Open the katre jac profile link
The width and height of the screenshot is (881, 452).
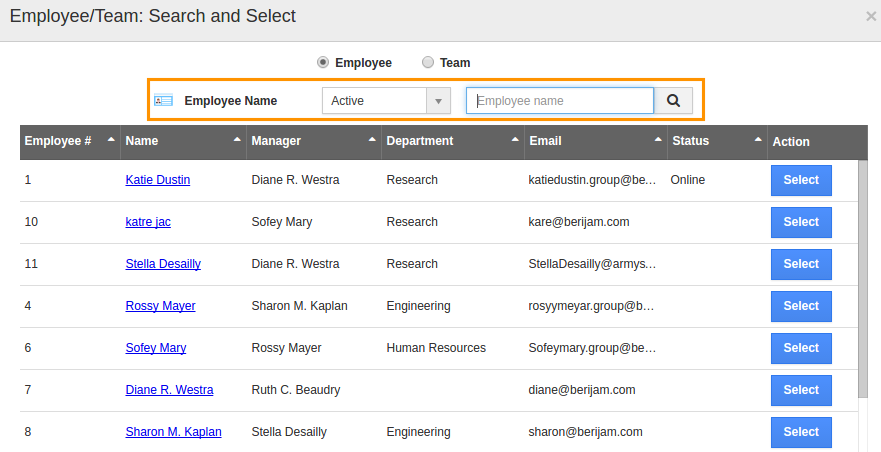click(x=148, y=222)
